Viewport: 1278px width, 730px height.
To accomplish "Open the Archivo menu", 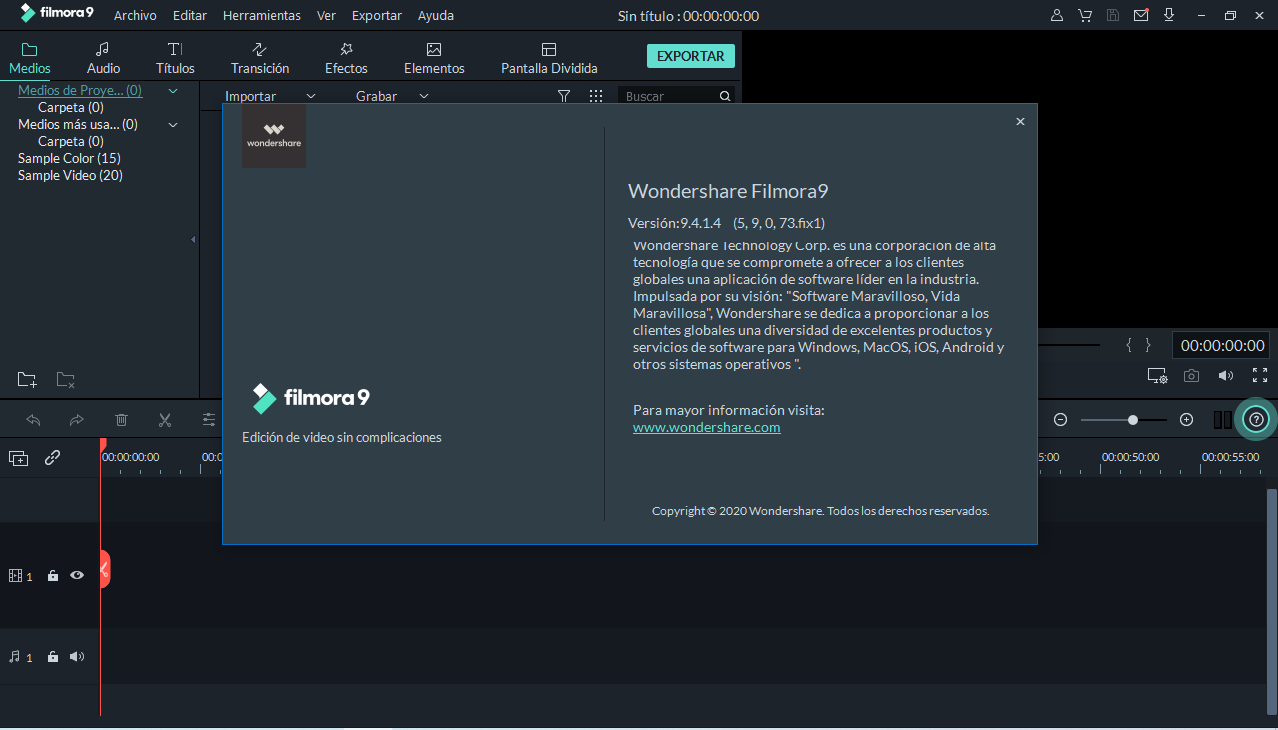I will 135,16.
